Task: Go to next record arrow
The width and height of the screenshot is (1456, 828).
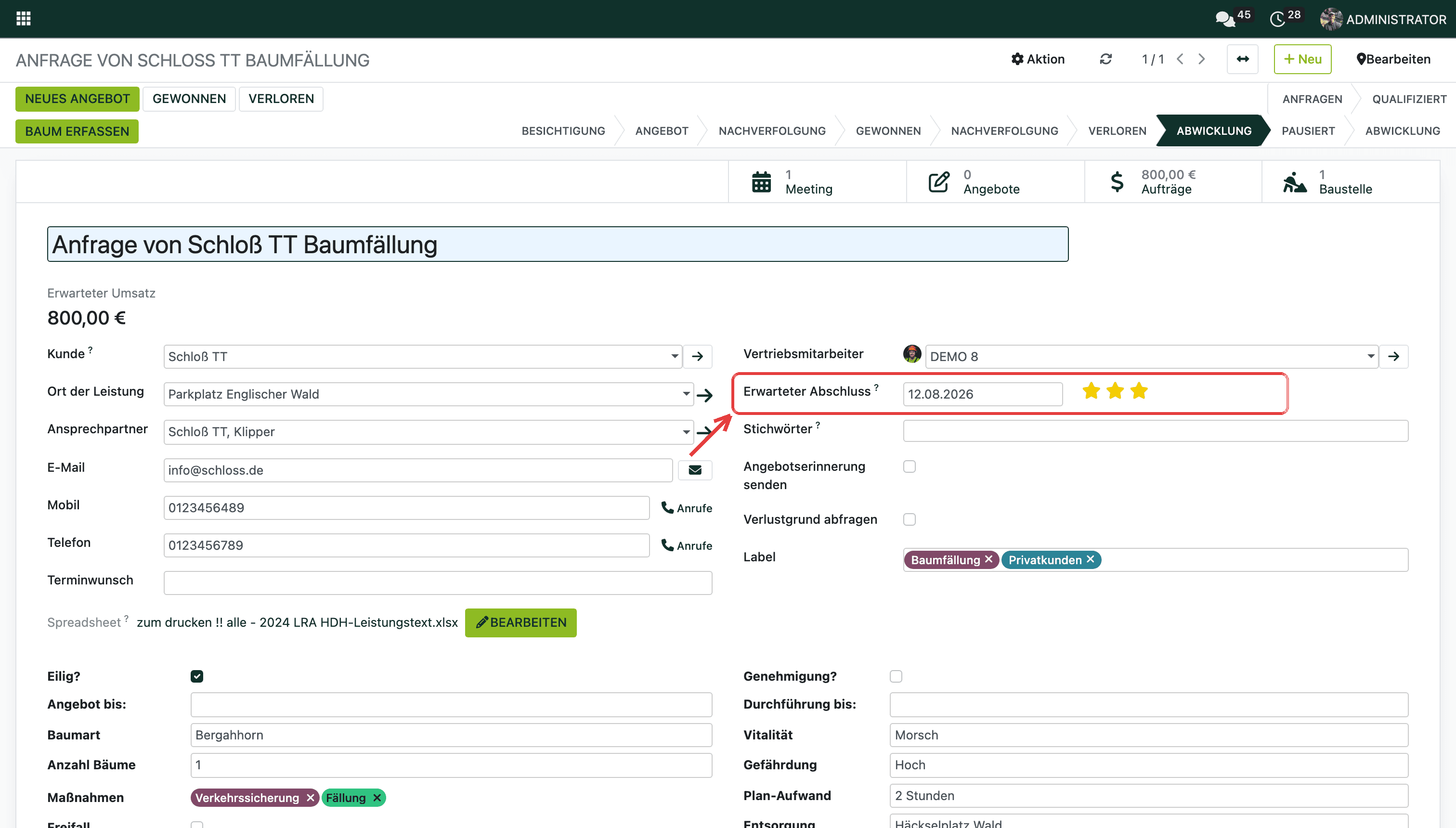Action: point(1202,59)
